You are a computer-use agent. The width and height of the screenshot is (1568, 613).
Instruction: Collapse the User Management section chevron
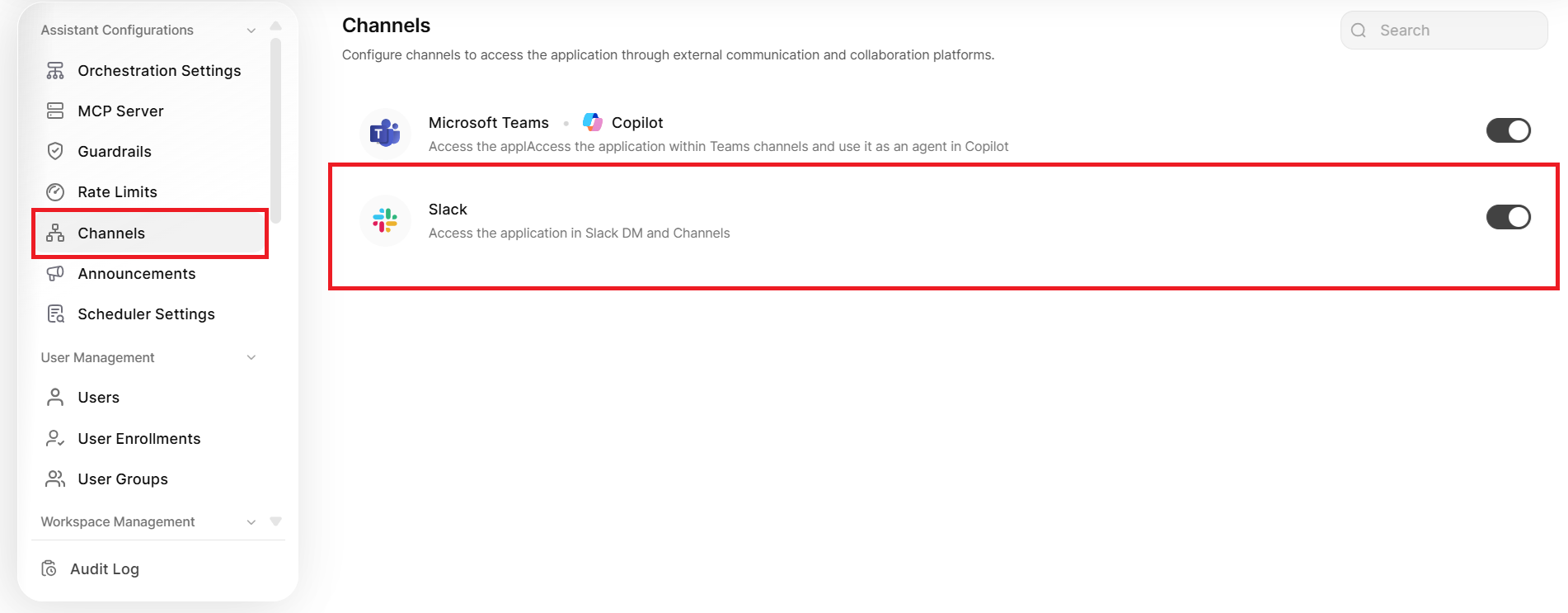[x=251, y=357]
